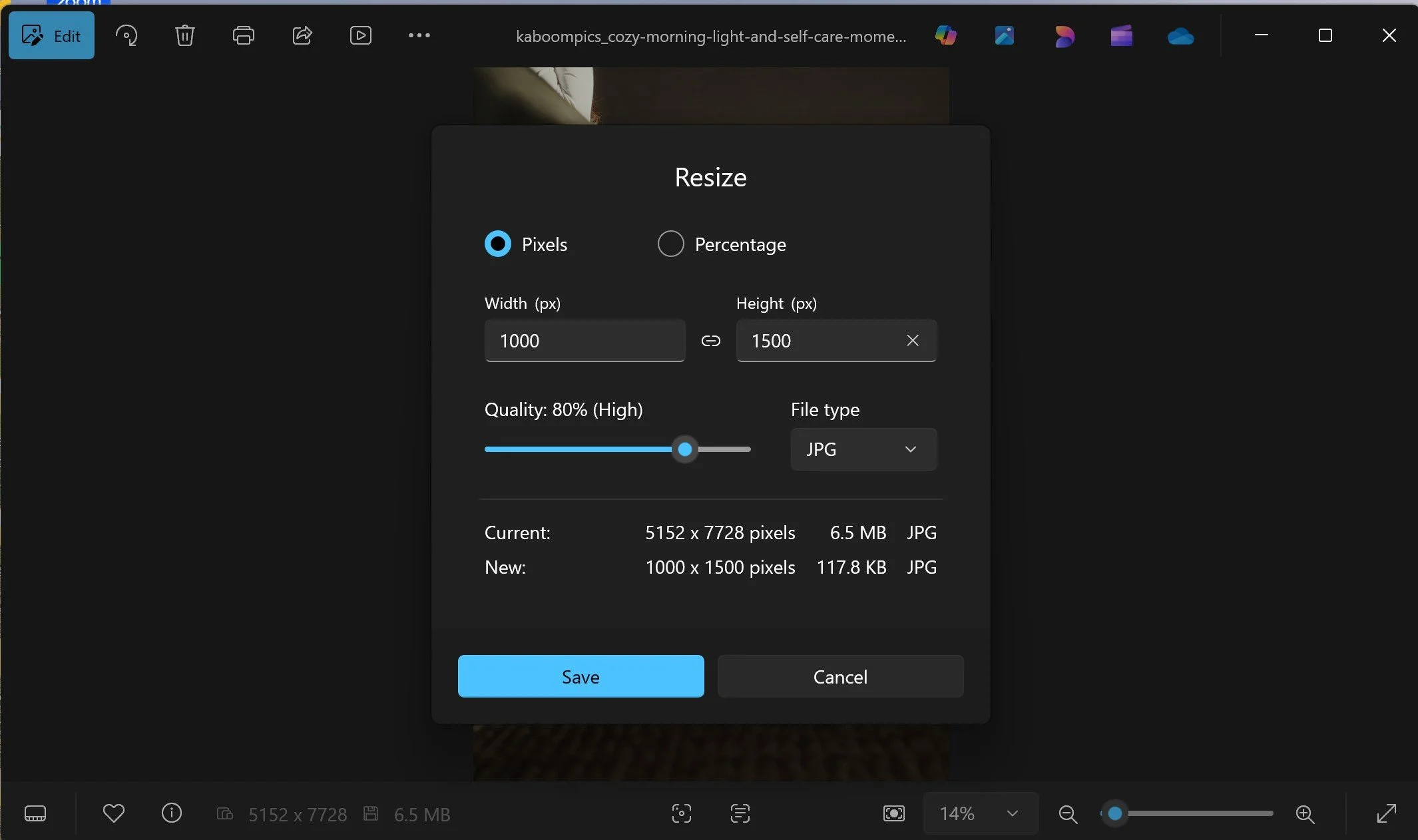Click the trash delete icon

click(x=184, y=35)
